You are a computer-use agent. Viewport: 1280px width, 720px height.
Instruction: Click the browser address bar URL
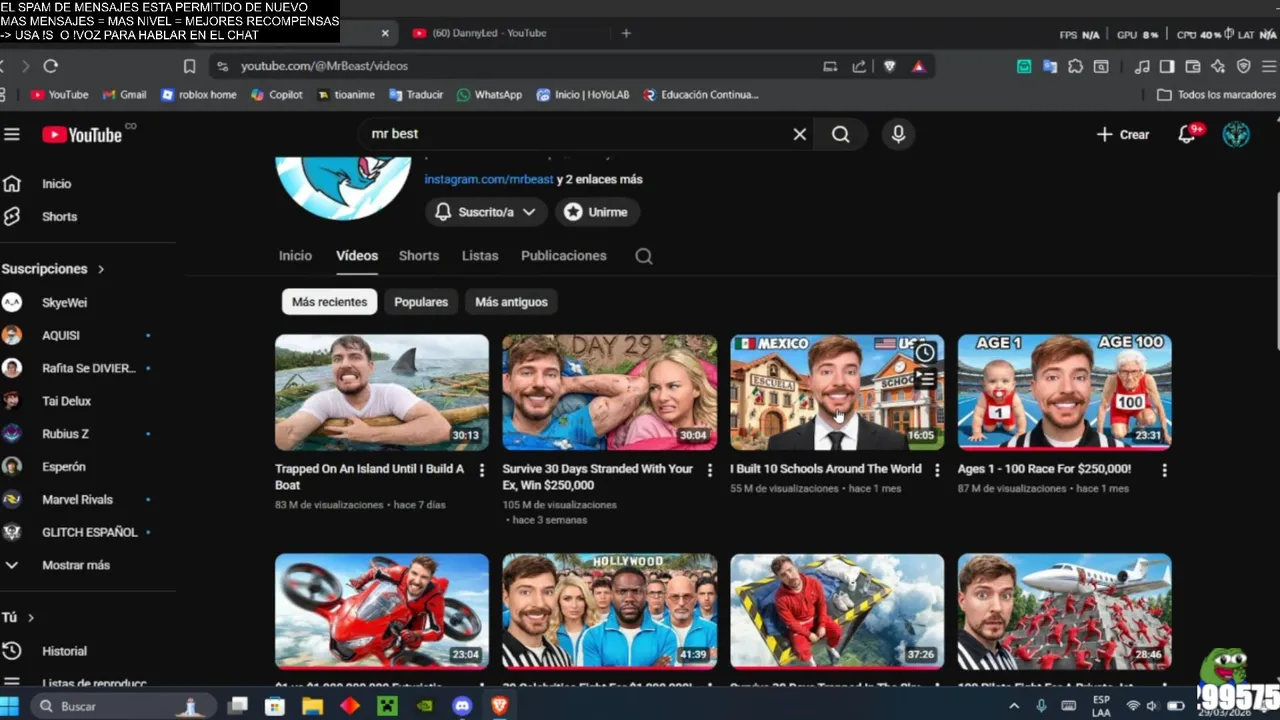point(324,66)
